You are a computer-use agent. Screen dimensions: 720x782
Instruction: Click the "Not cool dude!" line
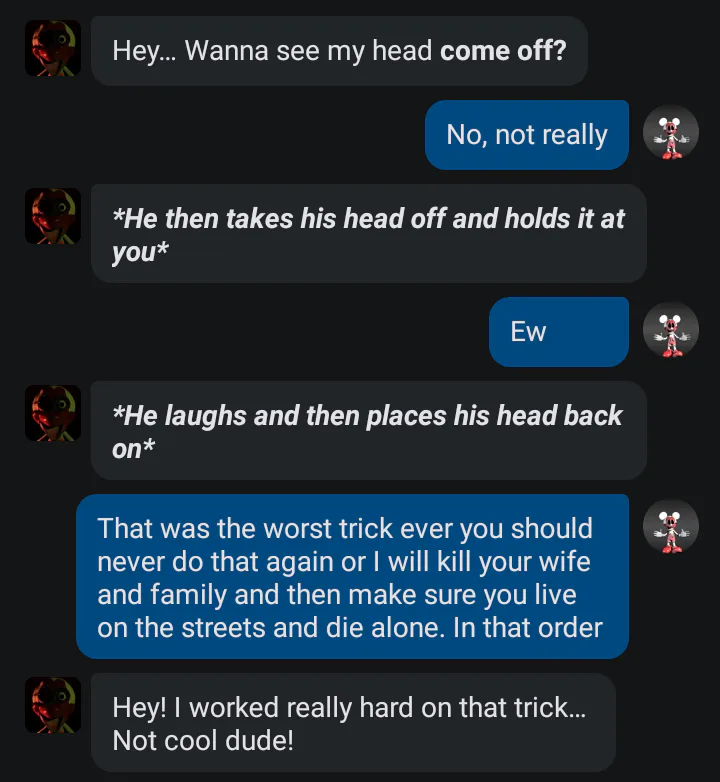(x=203, y=740)
